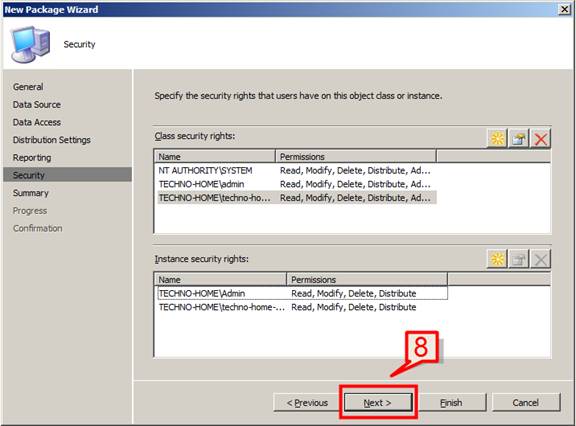Select TECHNO-HOME\admin in class rights list
The image size is (576, 426).
tap(296, 184)
